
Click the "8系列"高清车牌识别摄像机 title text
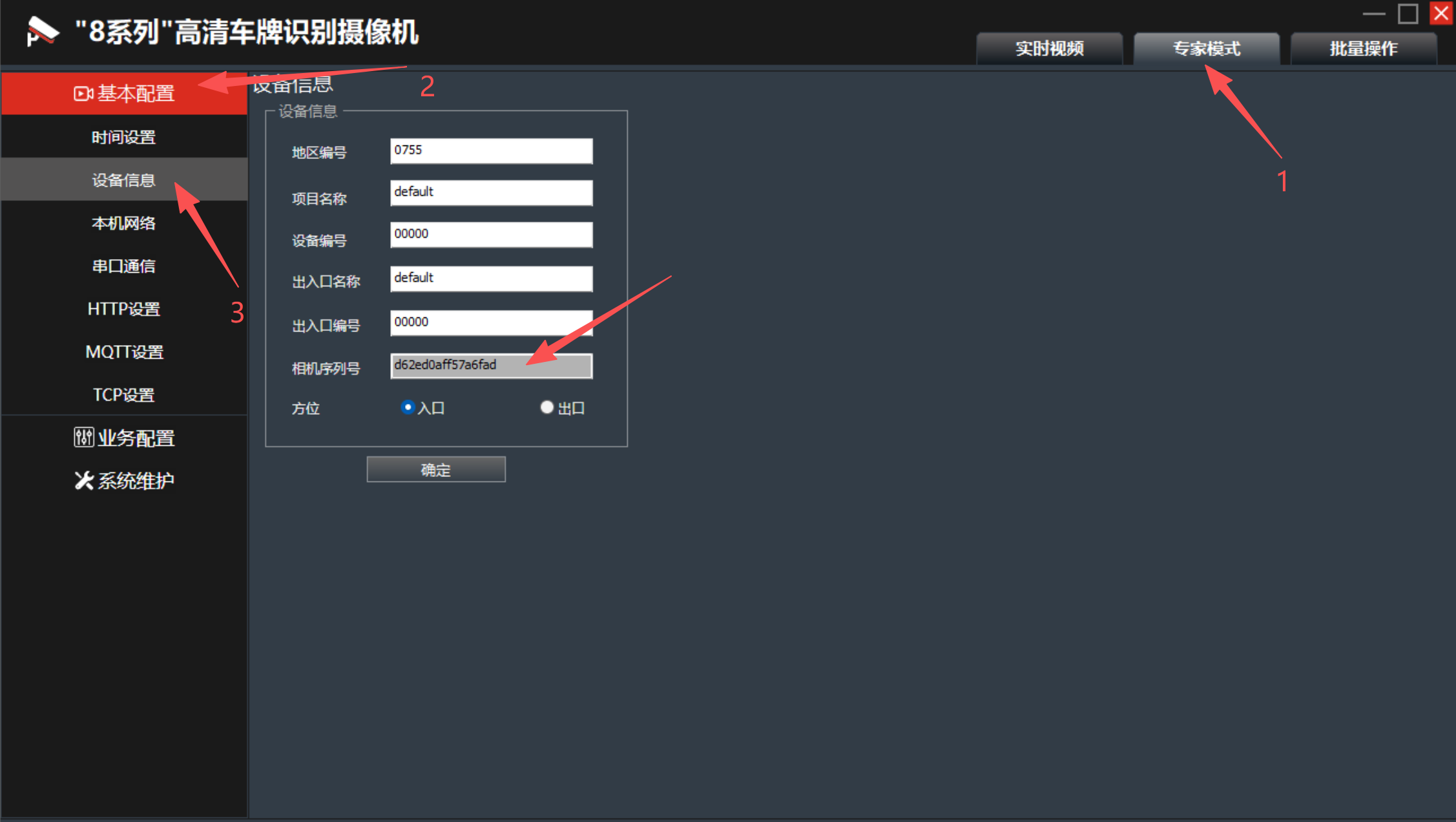pos(247,32)
